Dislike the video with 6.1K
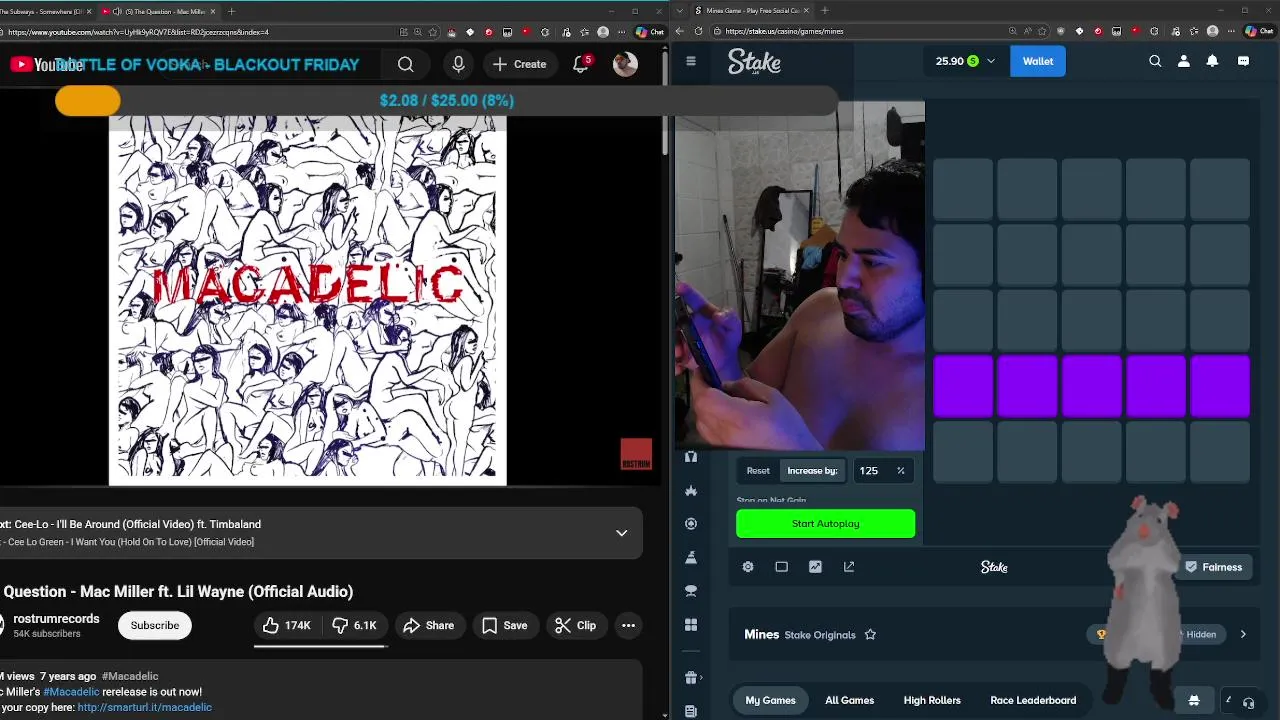1280x720 pixels. 354,625
